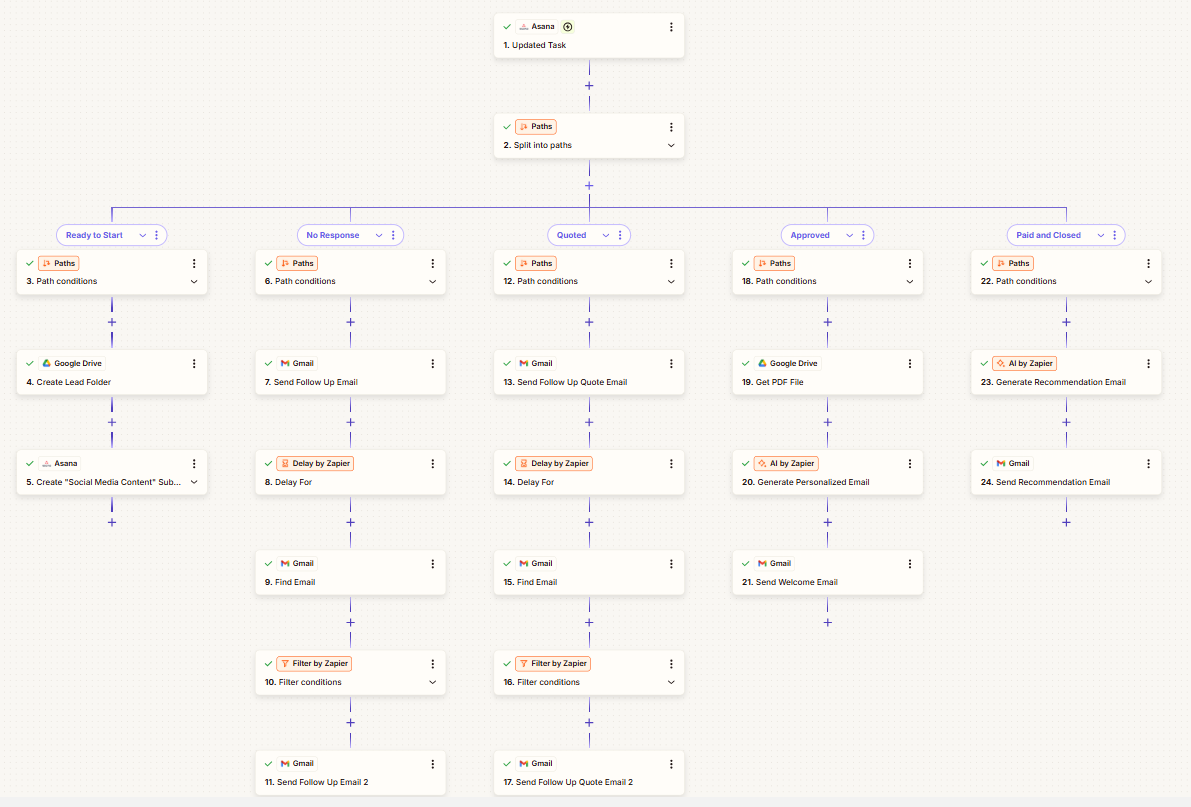Click Filter by Zapier badge on step 10
1191x807 pixels.
tap(314, 663)
